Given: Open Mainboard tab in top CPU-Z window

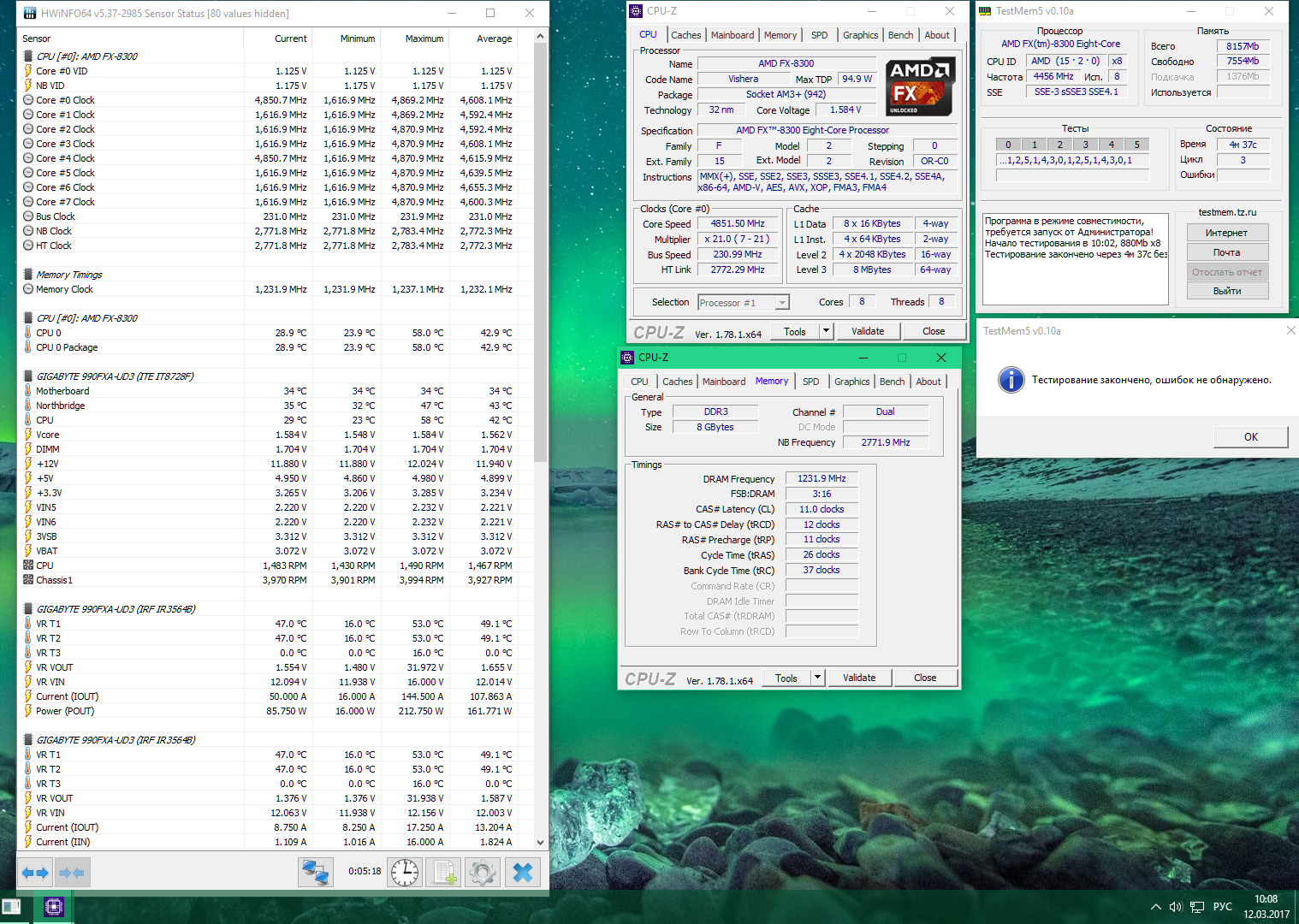Looking at the screenshot, I should click(x=733, y=35).
